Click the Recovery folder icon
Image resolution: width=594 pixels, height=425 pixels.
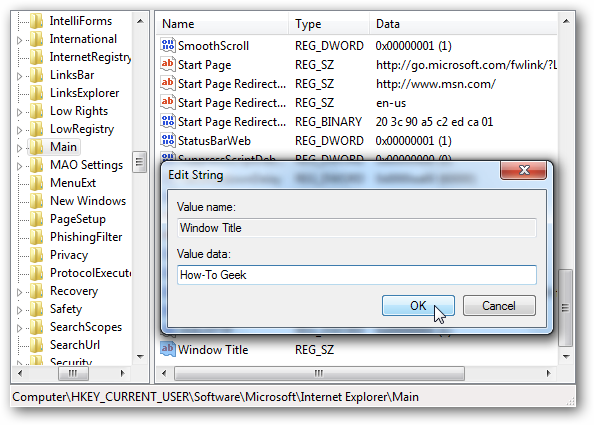(36, 291)
